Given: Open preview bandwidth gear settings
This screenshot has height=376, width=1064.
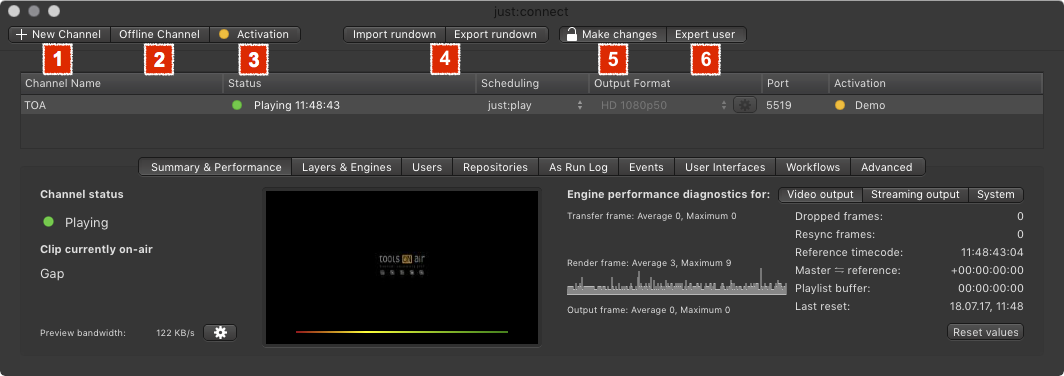Looking at the screenshot, I should point(220,333).
